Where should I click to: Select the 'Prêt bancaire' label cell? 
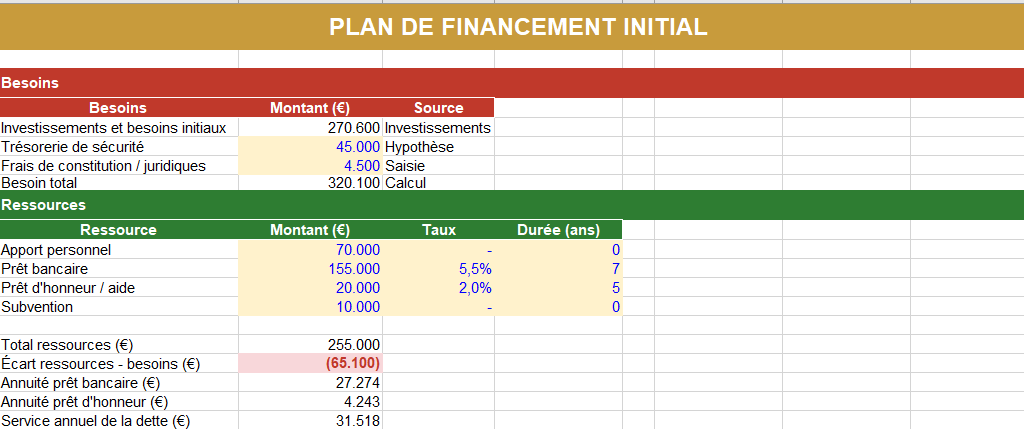coord(119,268)
